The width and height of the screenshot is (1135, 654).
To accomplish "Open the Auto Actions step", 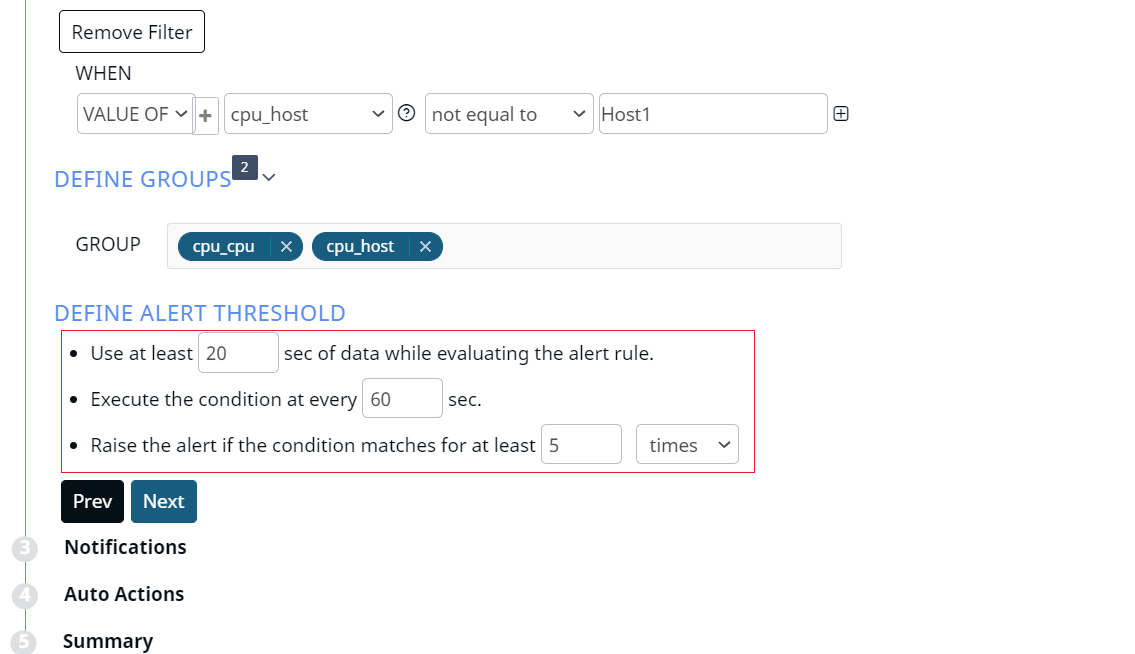I will click(124, 595).
